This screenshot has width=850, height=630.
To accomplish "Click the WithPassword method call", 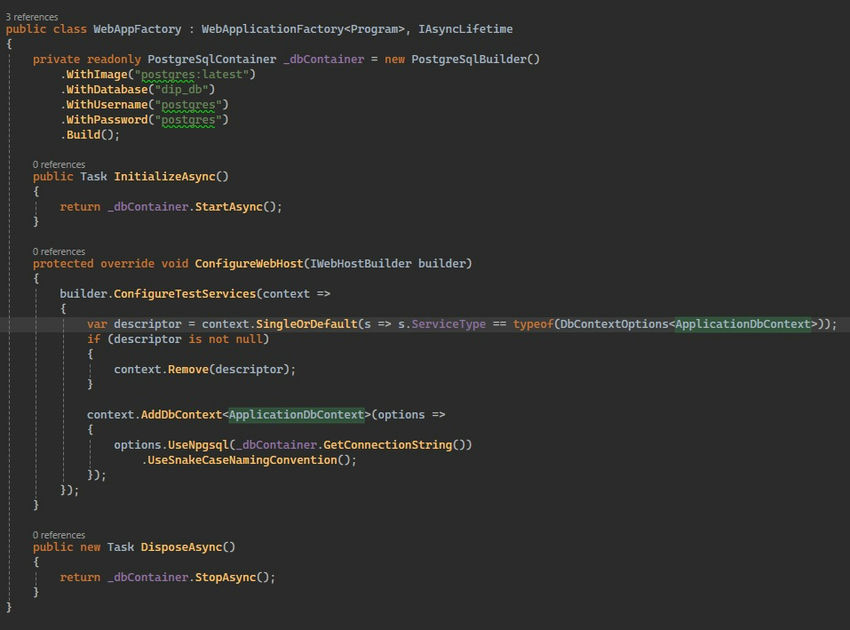I will (x=107, y=120).
